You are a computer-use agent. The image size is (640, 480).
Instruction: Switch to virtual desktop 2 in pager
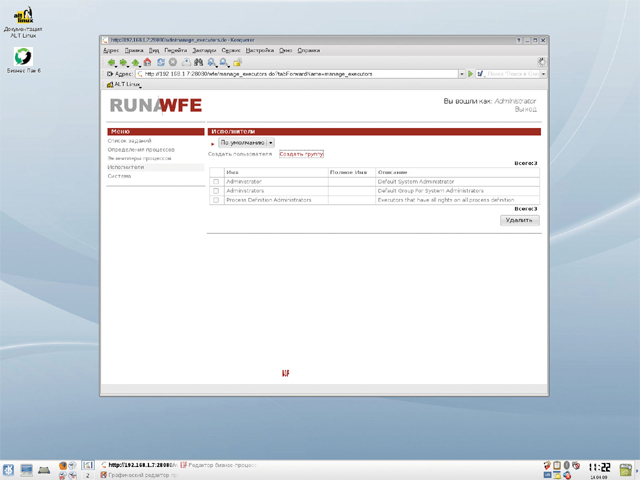point(87,476)
